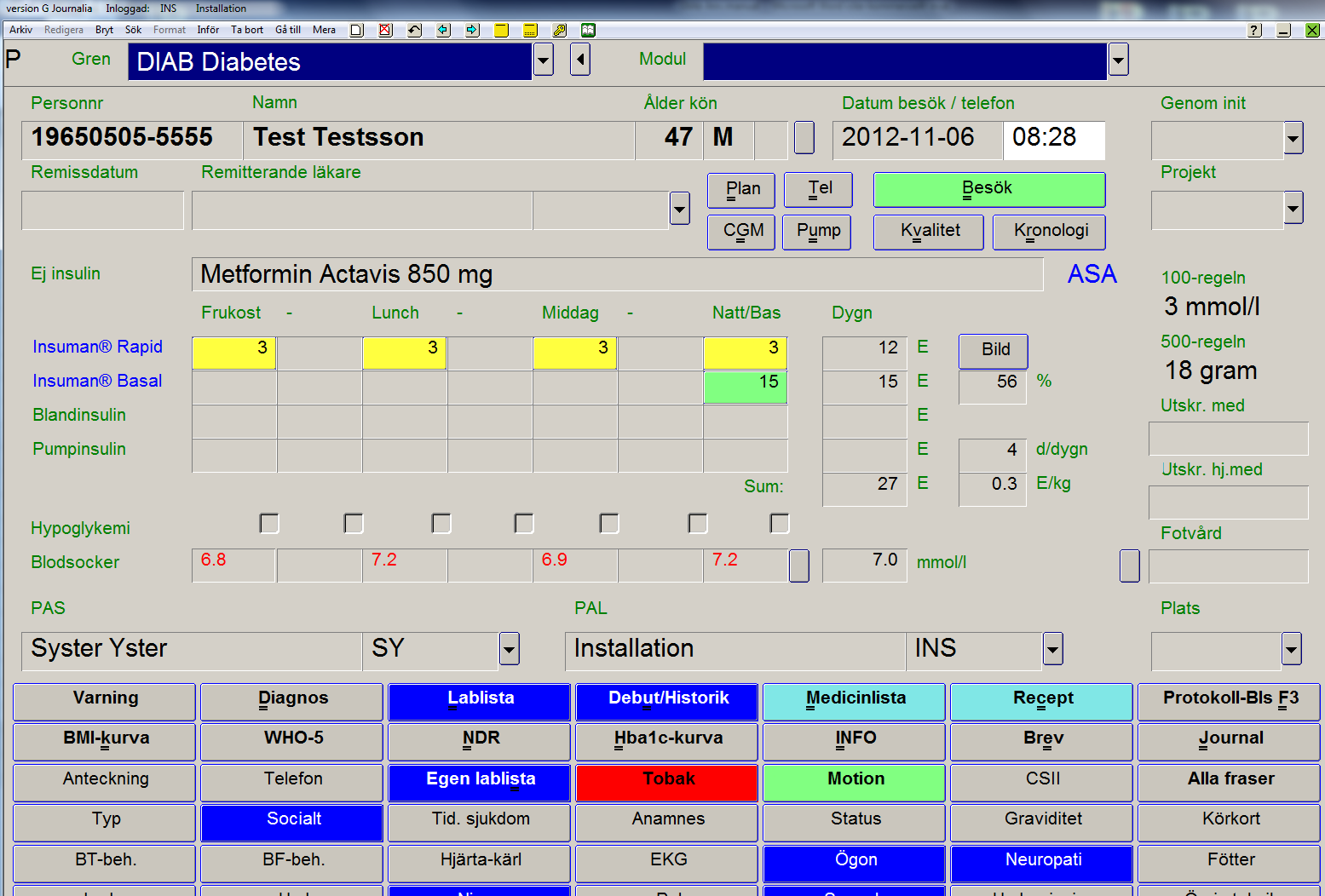Open the Protokoll-Bls F3 button
This screenshot has height=896, width=1325.
[x=1230, y=701]
